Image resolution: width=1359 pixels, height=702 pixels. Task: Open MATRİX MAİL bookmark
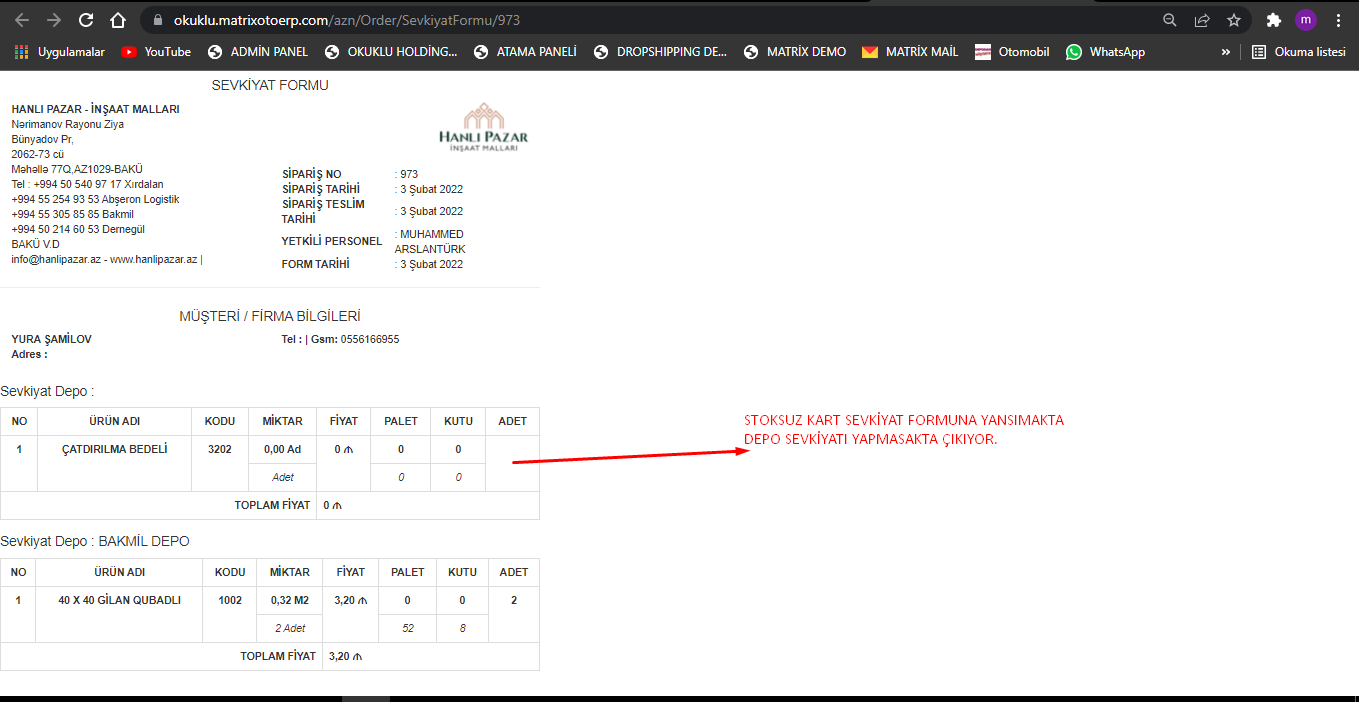tap(910, 52)
